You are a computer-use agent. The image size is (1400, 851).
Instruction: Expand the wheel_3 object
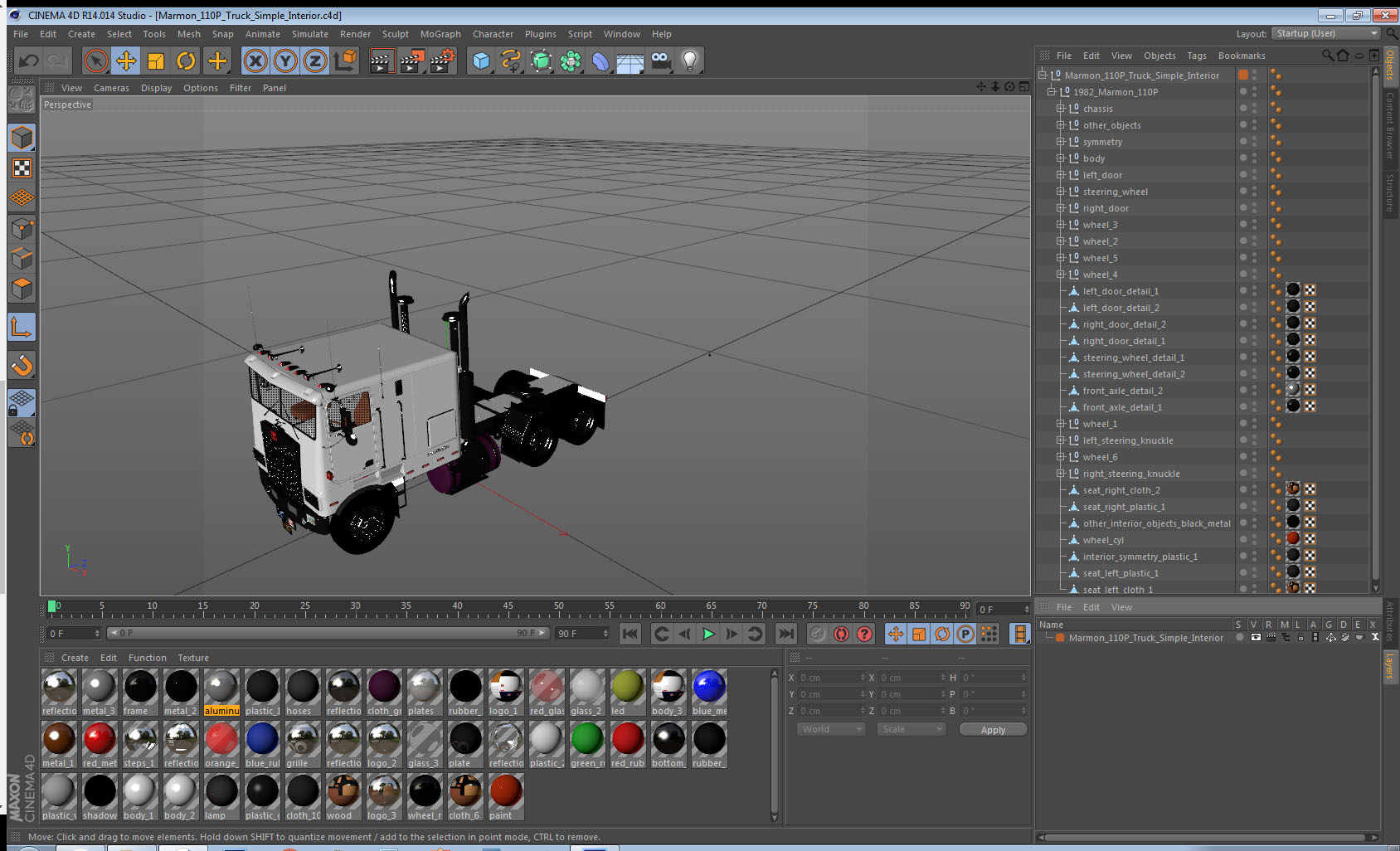[x=1060, y=225]
